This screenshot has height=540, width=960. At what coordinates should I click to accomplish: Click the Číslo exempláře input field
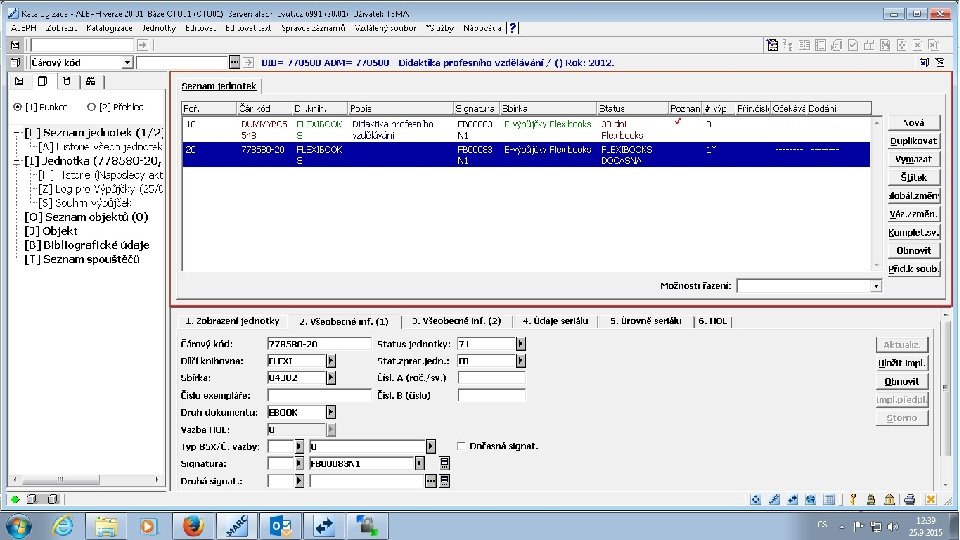click(319, 396)
